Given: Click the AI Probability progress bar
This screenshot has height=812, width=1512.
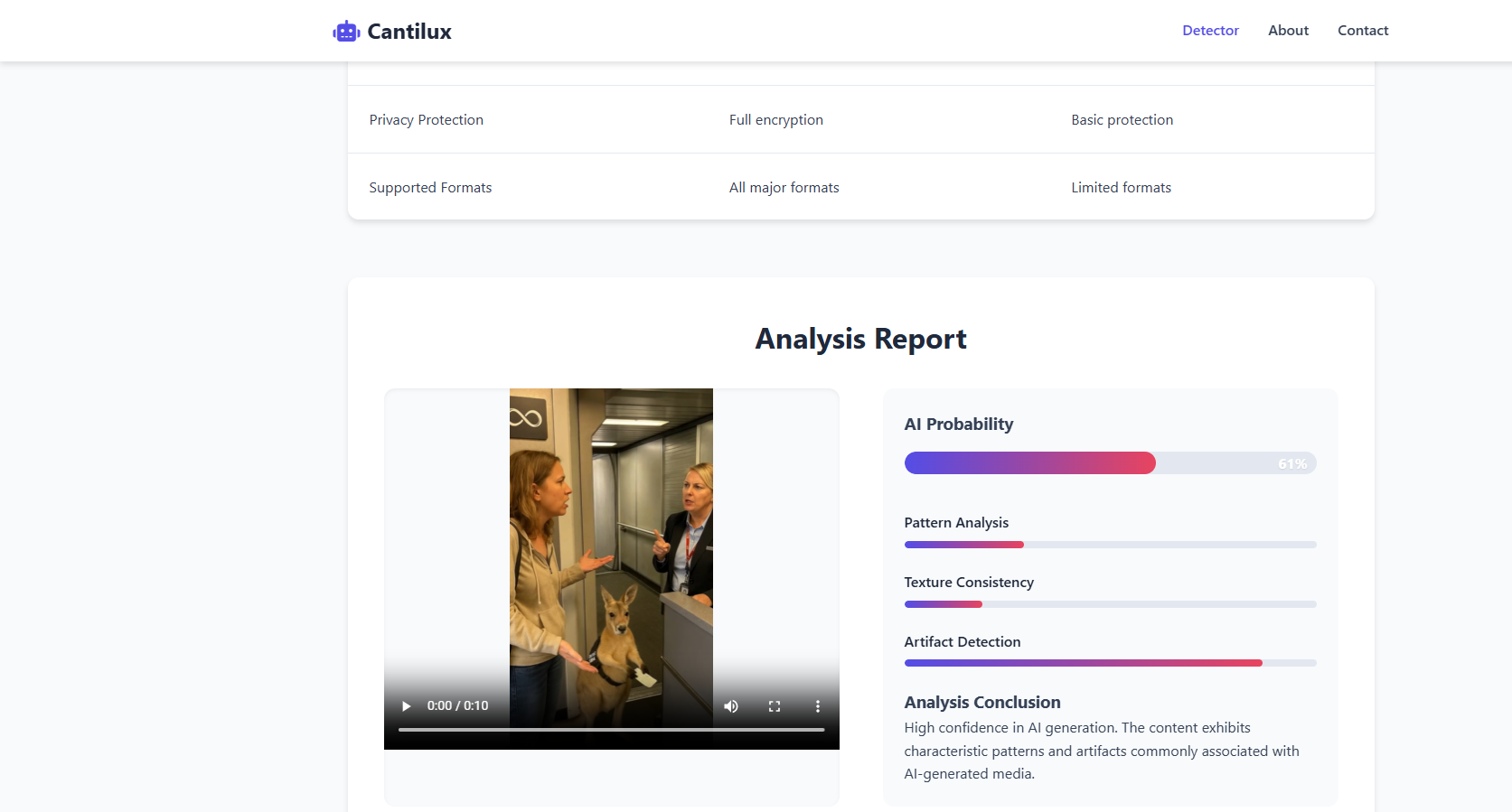Looking at the screenshot, I should coord(1110,463).
